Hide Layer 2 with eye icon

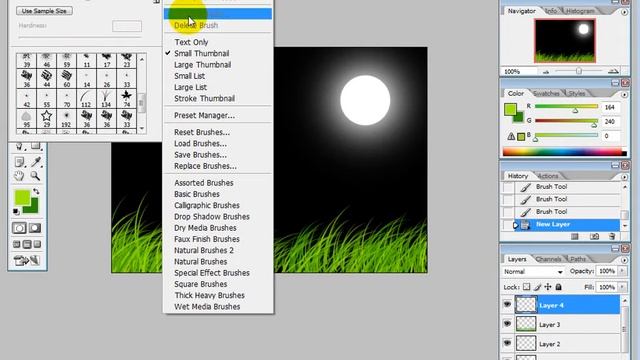(x=507, y=343)
